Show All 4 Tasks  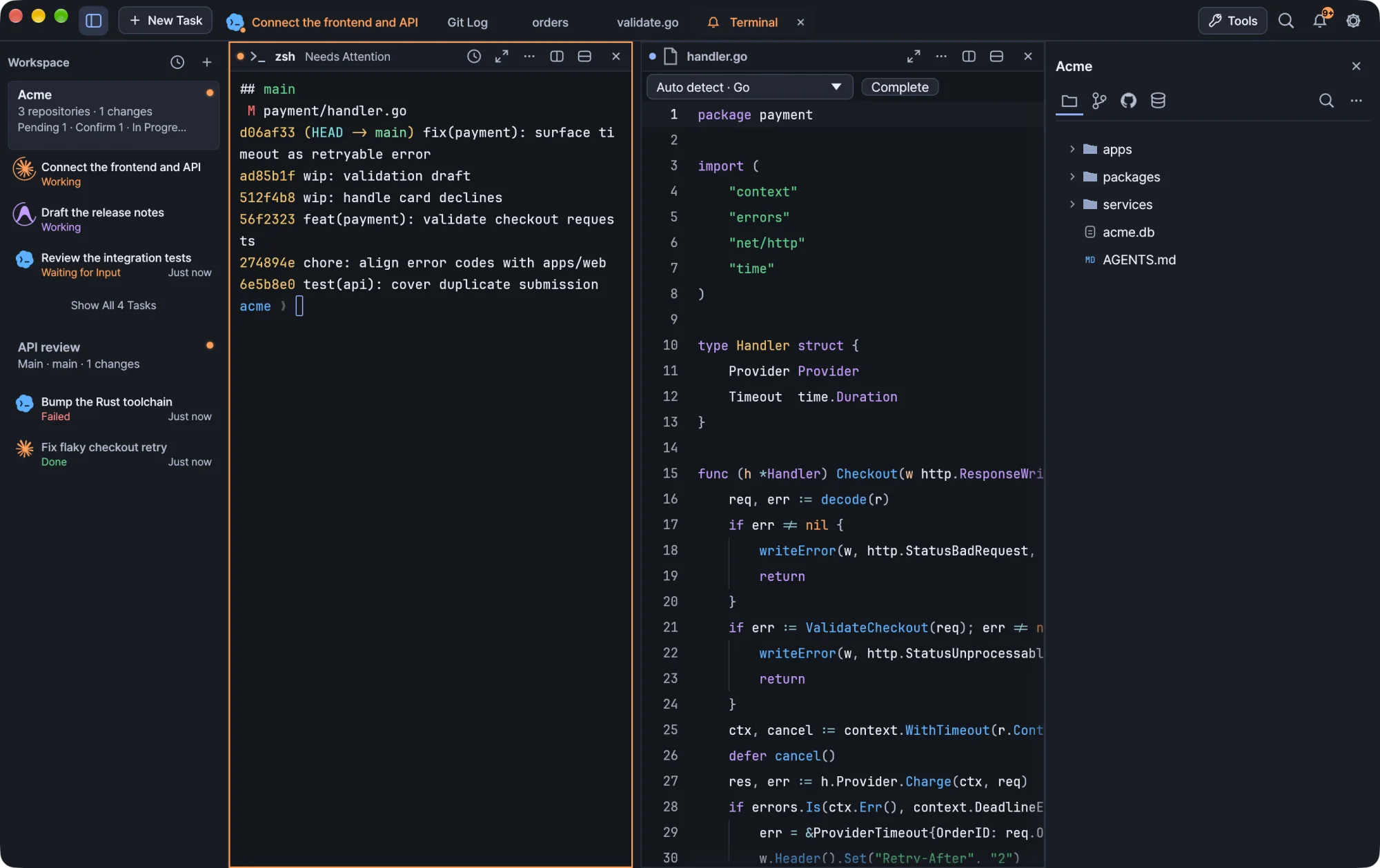coord(113,305)
